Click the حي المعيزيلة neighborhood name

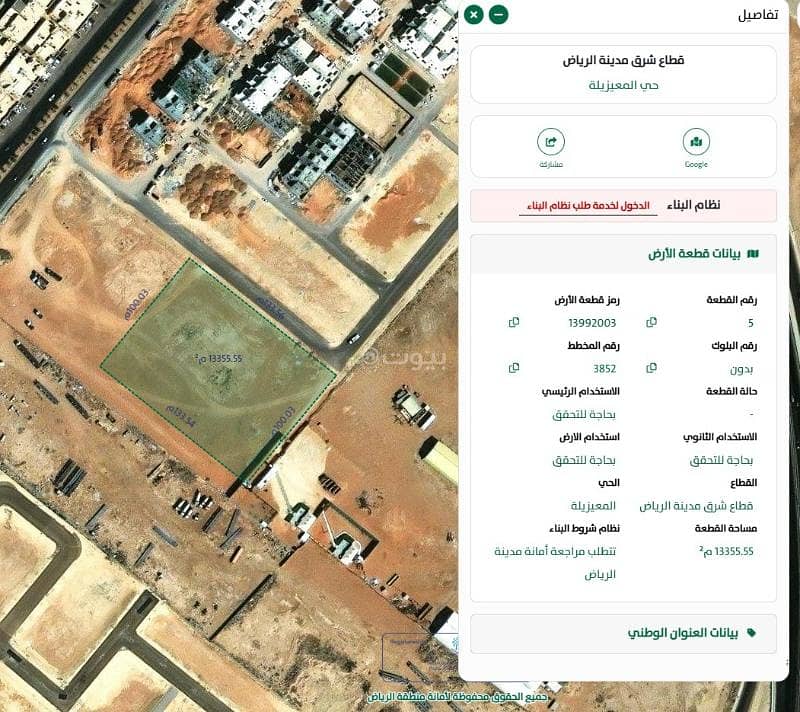[x=623, y=85]
